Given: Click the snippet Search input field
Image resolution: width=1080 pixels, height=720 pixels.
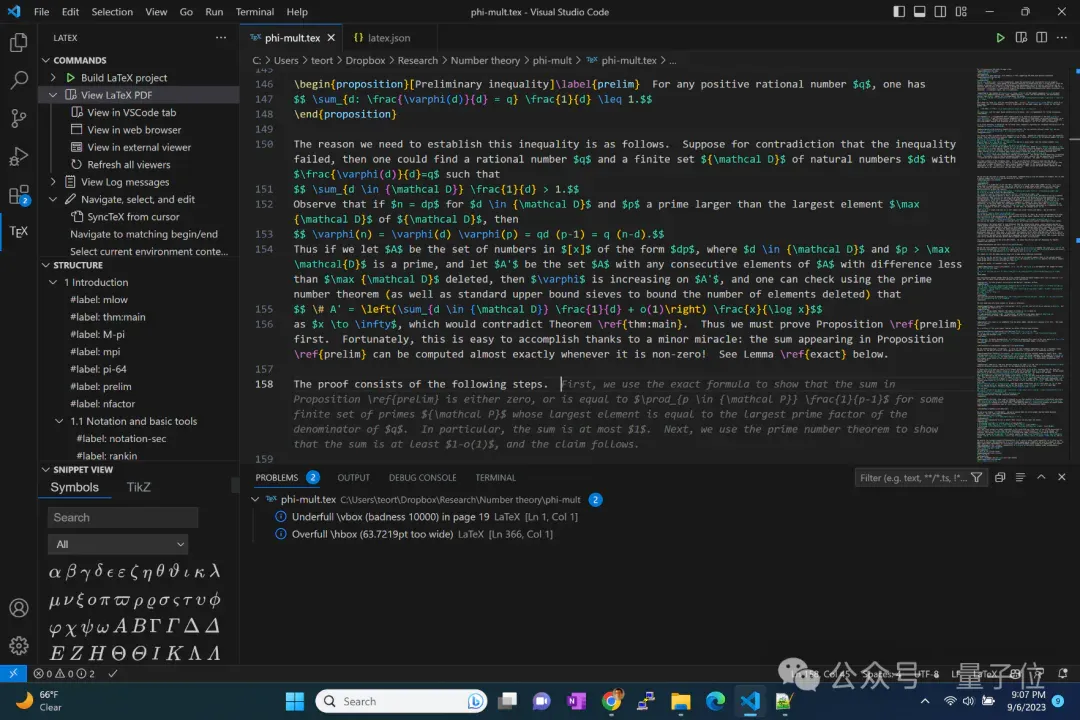Looking at the screenshot, I should 123,517.
